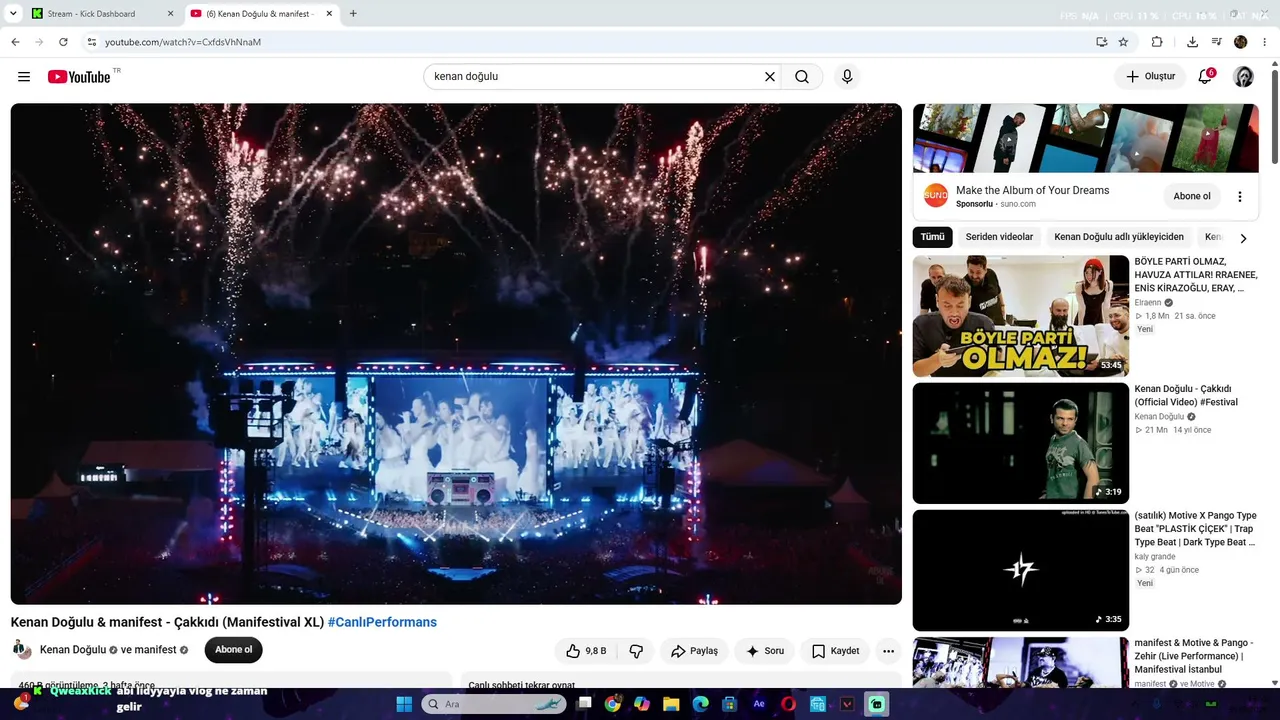
Task: Open the BÖYLE PARTİ OLMAZ video thumbnail
Action: coord(1021,316)
